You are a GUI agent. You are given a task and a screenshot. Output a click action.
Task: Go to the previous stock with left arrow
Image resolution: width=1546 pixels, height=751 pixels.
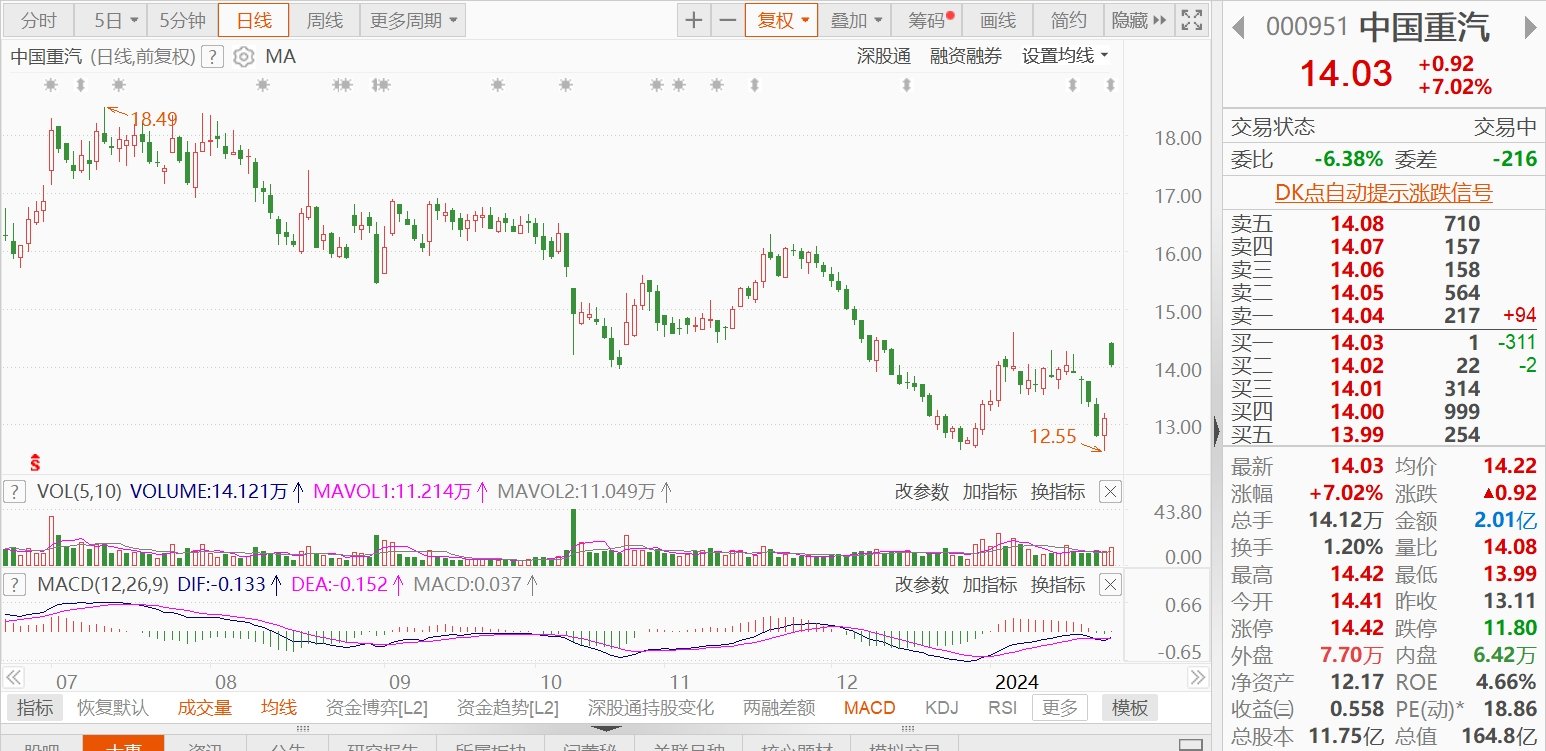click(1238, 27)
